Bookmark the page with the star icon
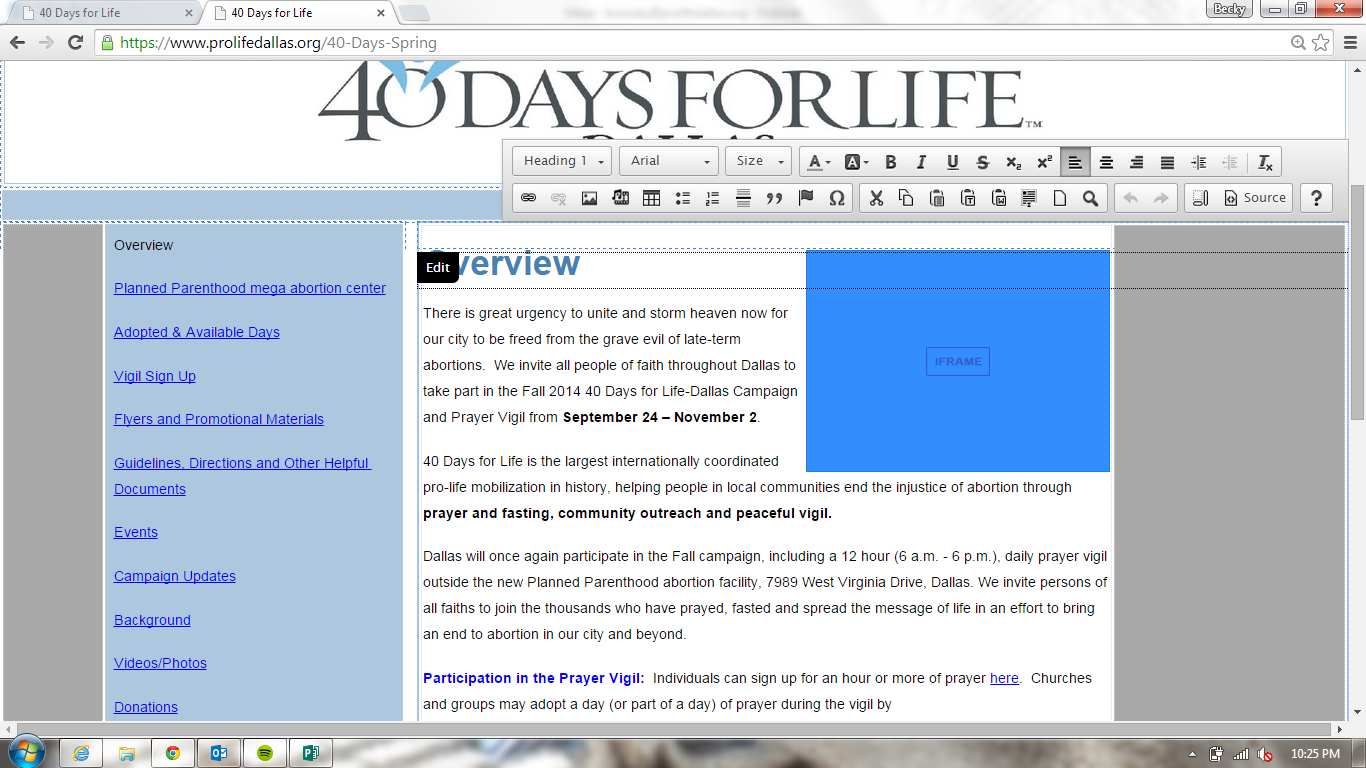Image resolution: width=1366 pixels, height=768 pixels. point(1321,43)
